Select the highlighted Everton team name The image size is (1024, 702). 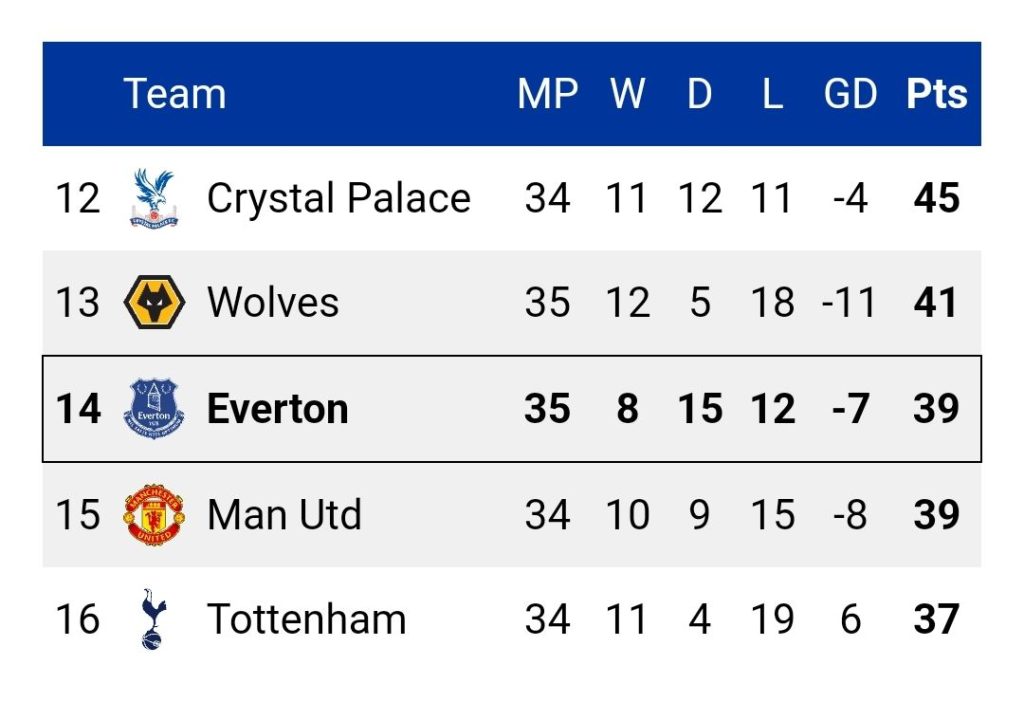click(278, 409)
